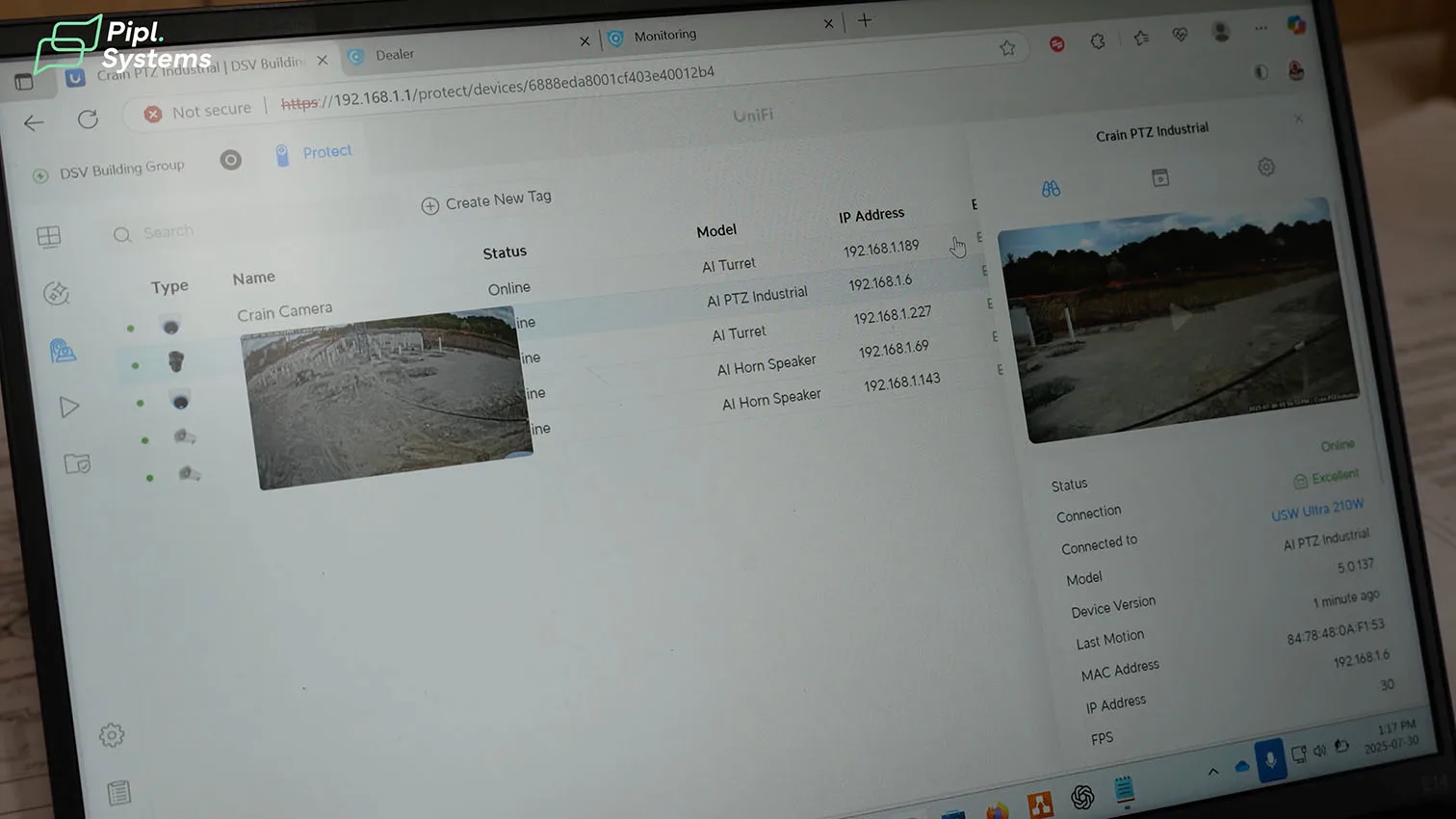This screenshot has height=819, width=1456.
Task: Open the USW Ultra 210W switch link
Action: pyautogui.click(x=1317, y=510)
